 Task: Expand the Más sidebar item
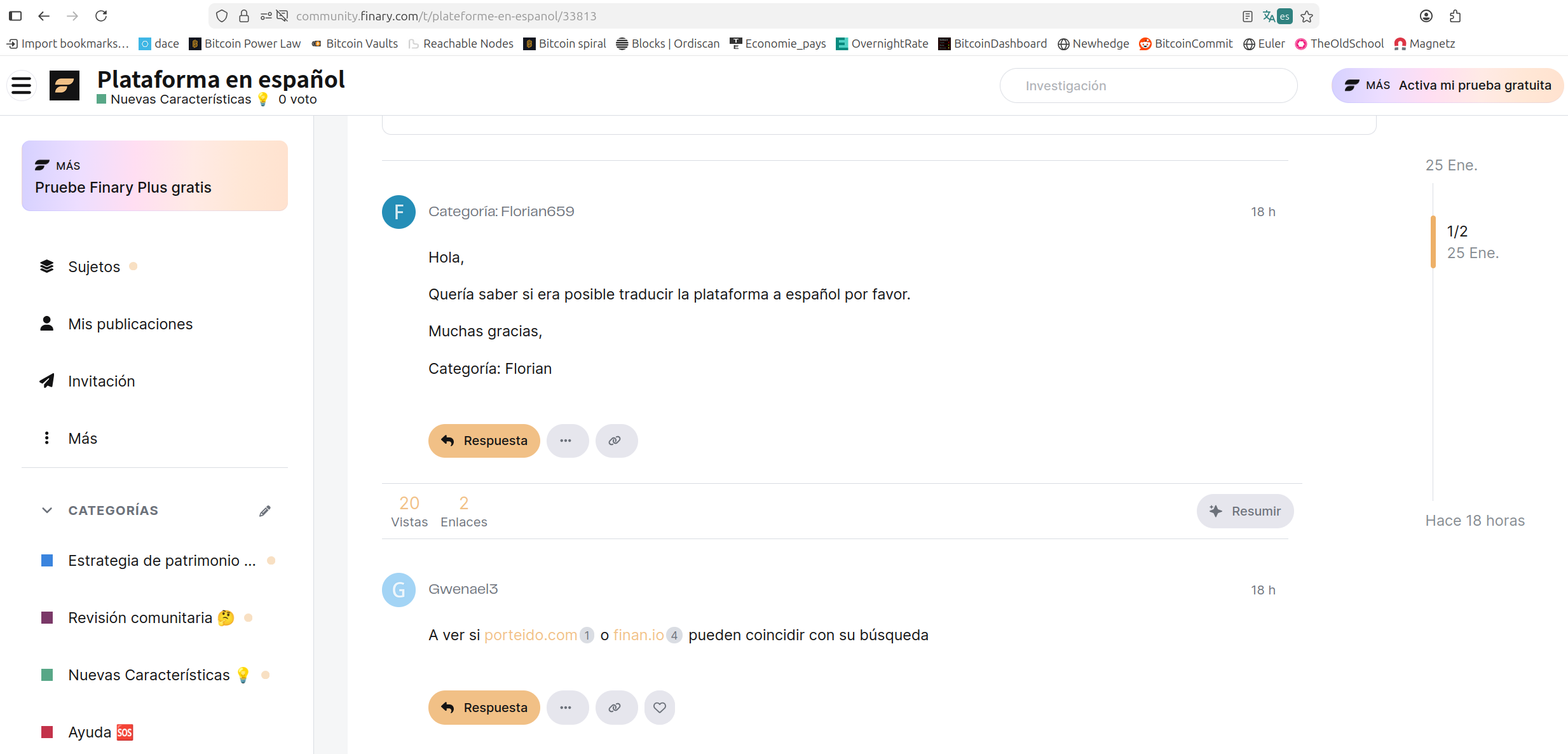(83, 439)
